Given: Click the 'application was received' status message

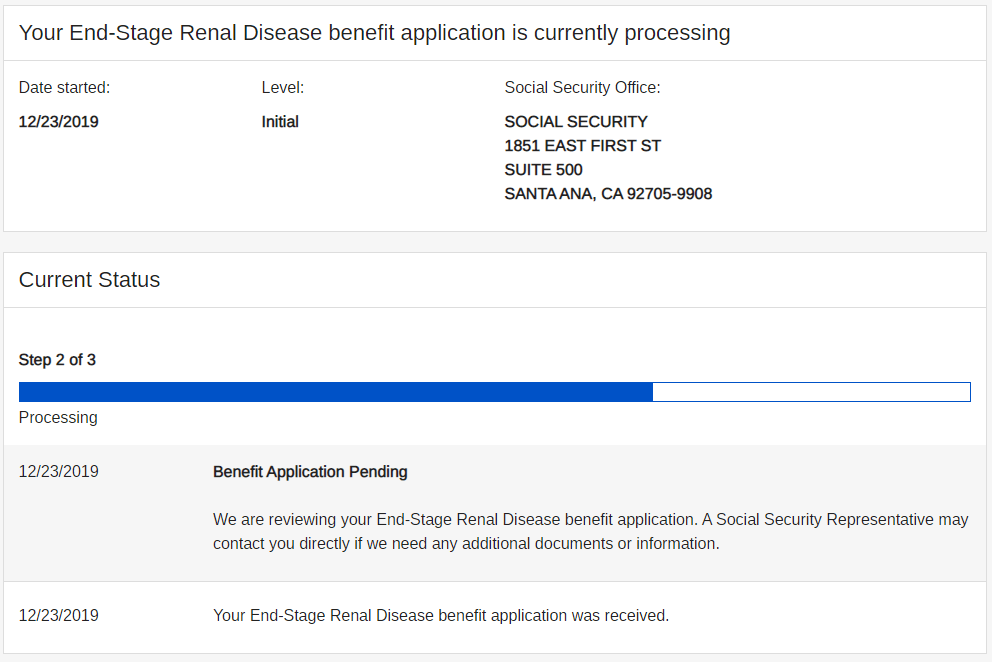Looking at the screenshot, I should (x=441, y=616).
